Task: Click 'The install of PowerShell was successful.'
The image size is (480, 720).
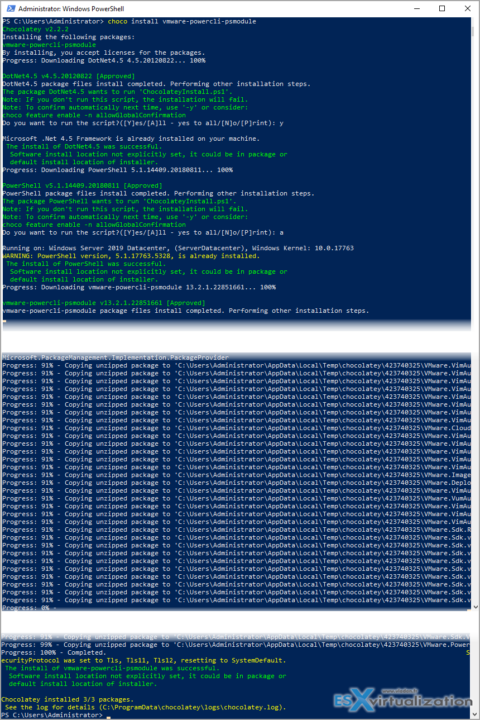Action: point(86,264)
